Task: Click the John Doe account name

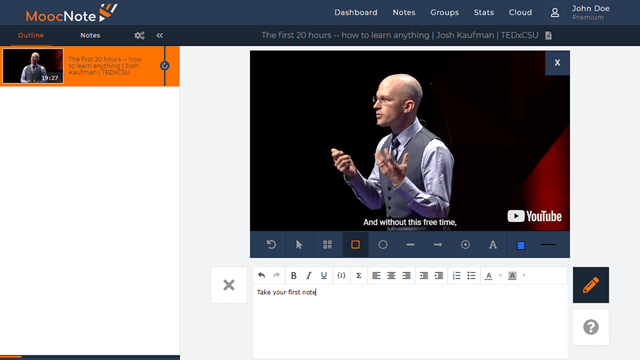Action: (590, 9)
